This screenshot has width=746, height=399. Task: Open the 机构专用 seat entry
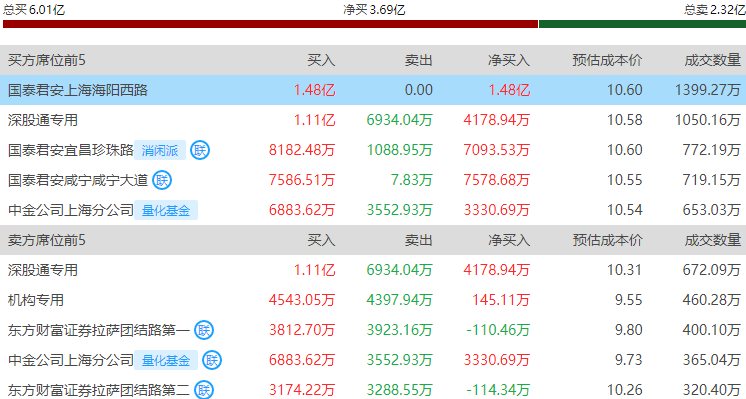[x=36, y=300]
